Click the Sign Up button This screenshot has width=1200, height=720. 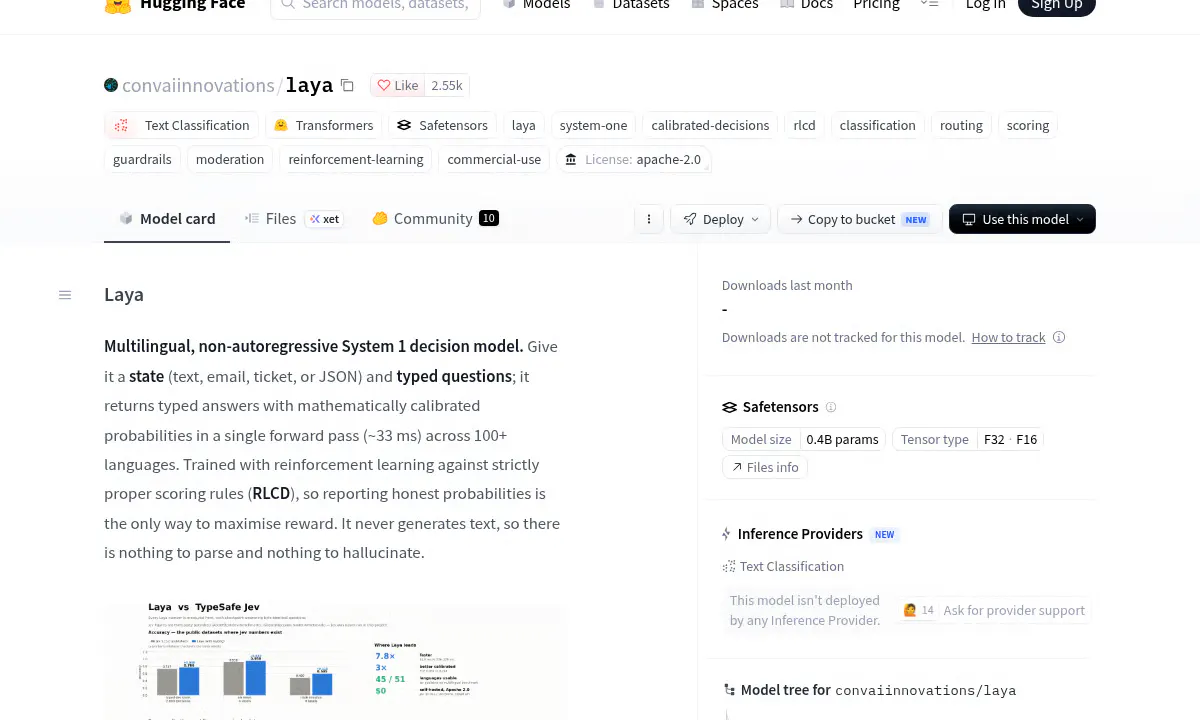1056,5
